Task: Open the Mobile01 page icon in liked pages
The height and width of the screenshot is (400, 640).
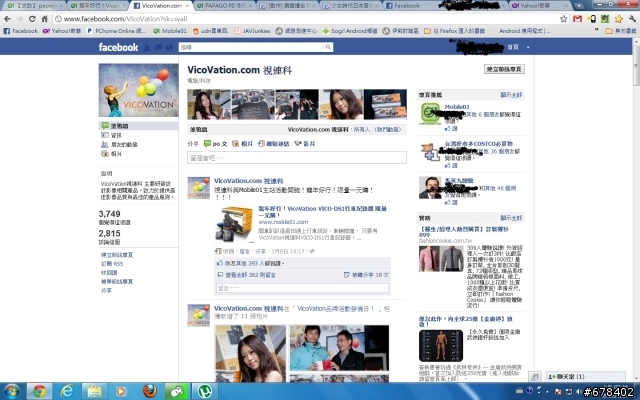Action: click(430, 114)
